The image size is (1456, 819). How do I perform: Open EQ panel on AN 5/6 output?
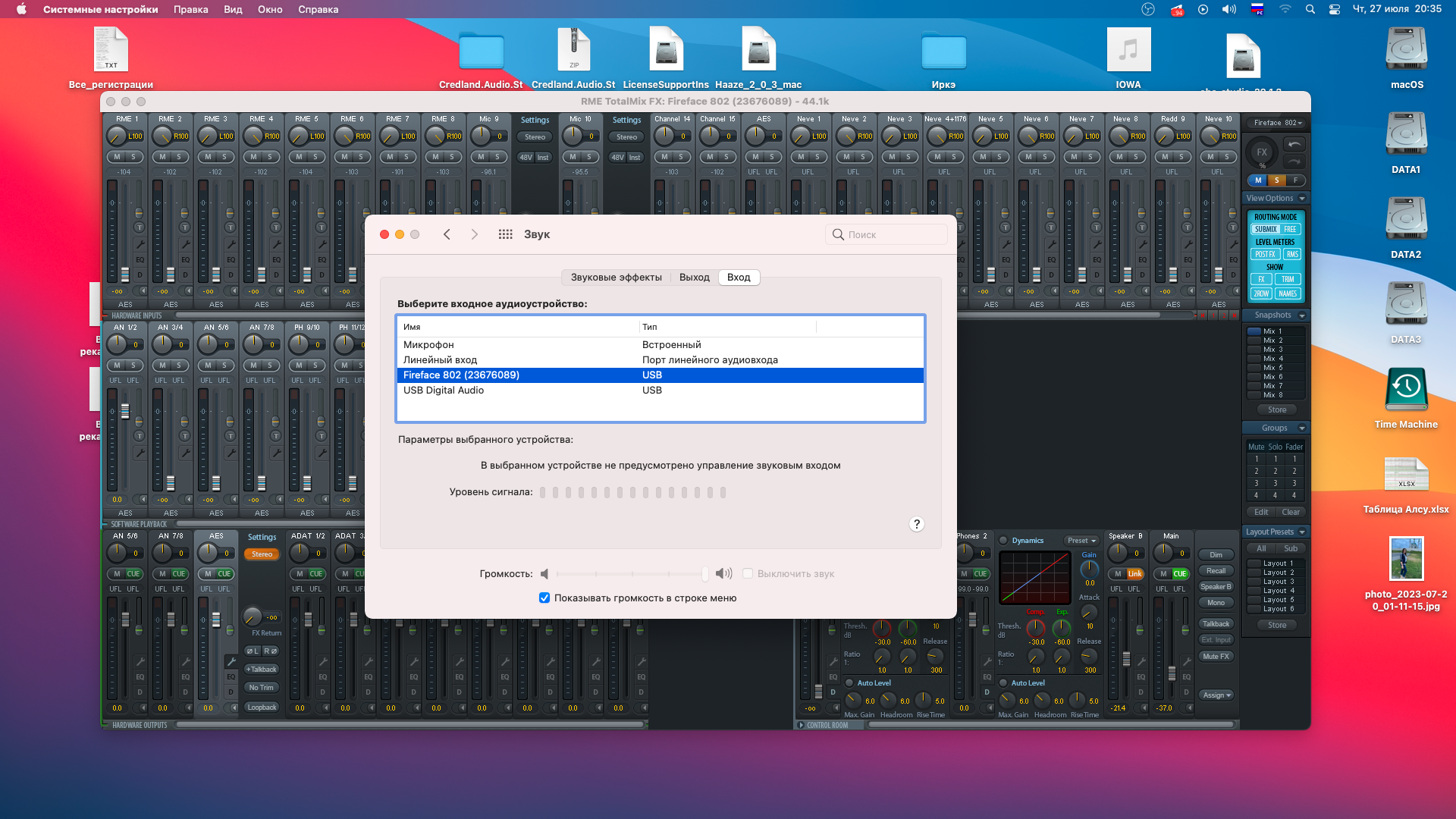tap(140, 677)
